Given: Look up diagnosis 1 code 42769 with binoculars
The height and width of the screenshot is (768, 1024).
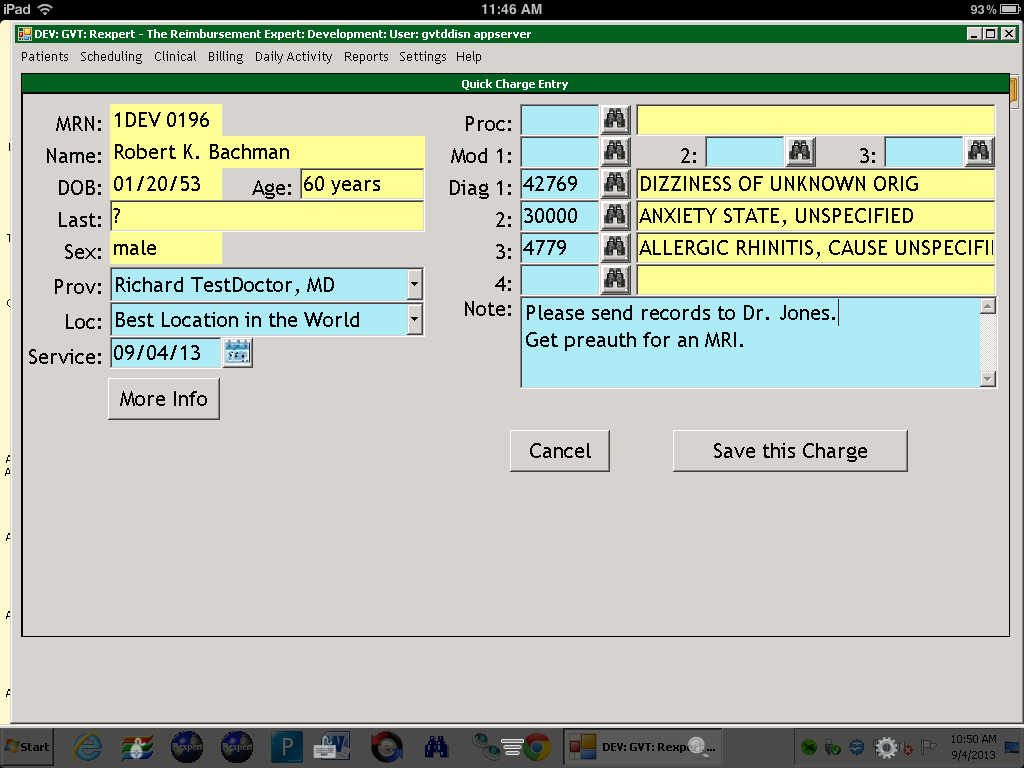Looking at the screenshot, I should tap(615, 184).
